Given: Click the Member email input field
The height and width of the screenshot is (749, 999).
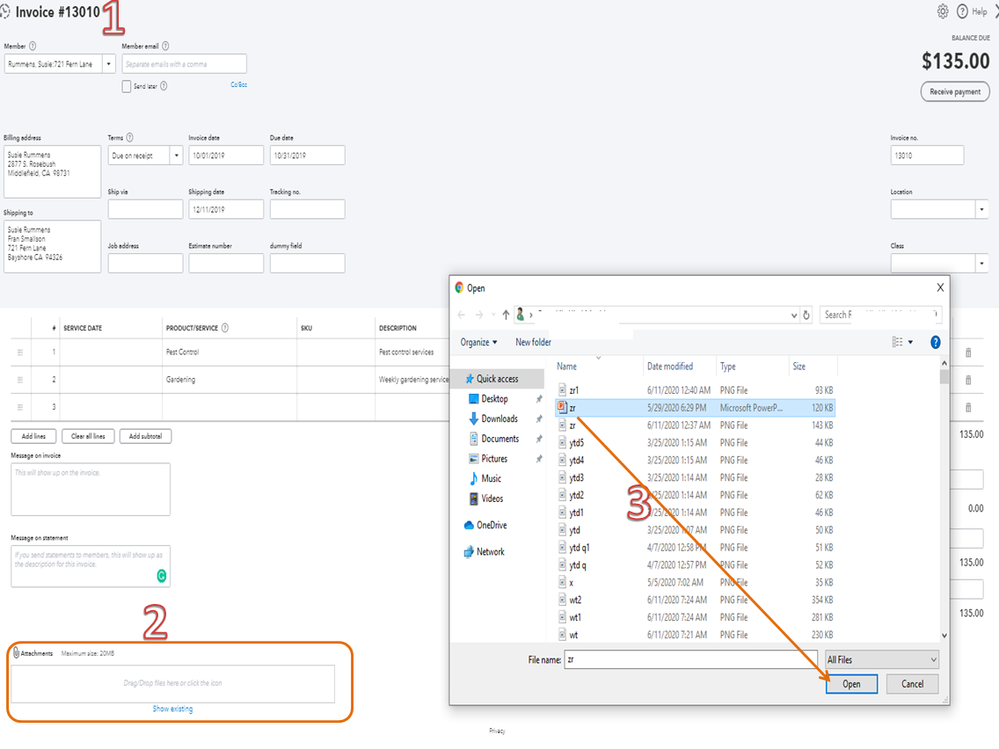Looking at the screenshot, I should tap(184, 64).
